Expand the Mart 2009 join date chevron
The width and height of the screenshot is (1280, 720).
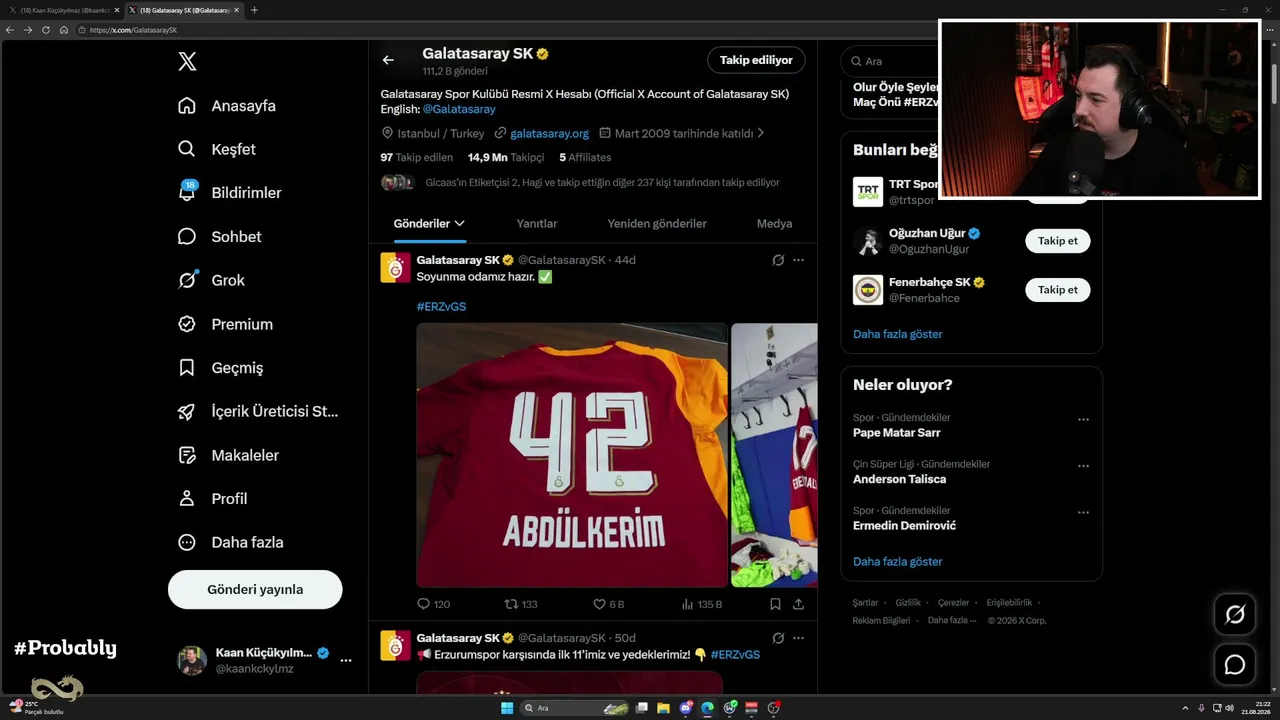[761, 133]
